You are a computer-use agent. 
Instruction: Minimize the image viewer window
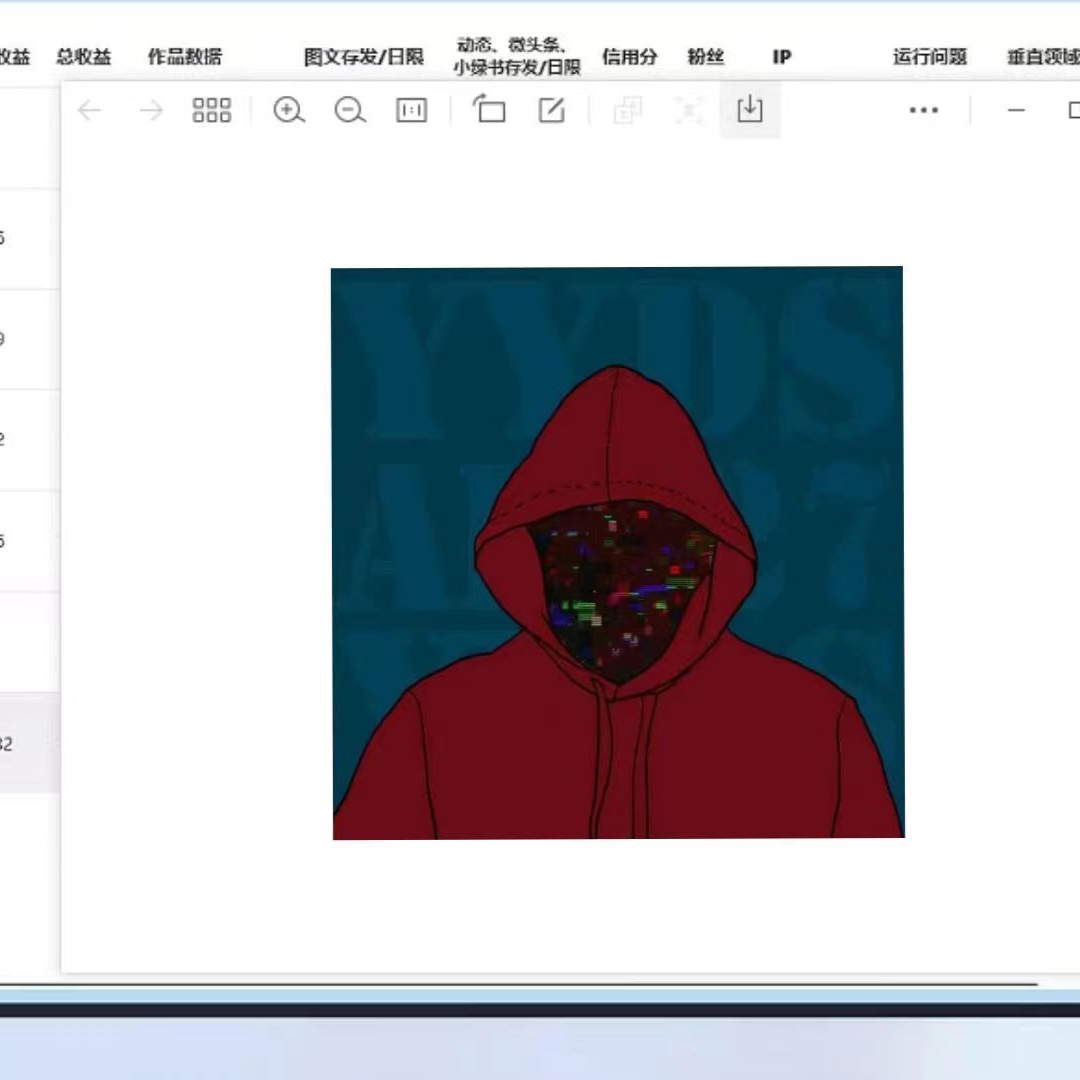click(x=1016, y=110)
